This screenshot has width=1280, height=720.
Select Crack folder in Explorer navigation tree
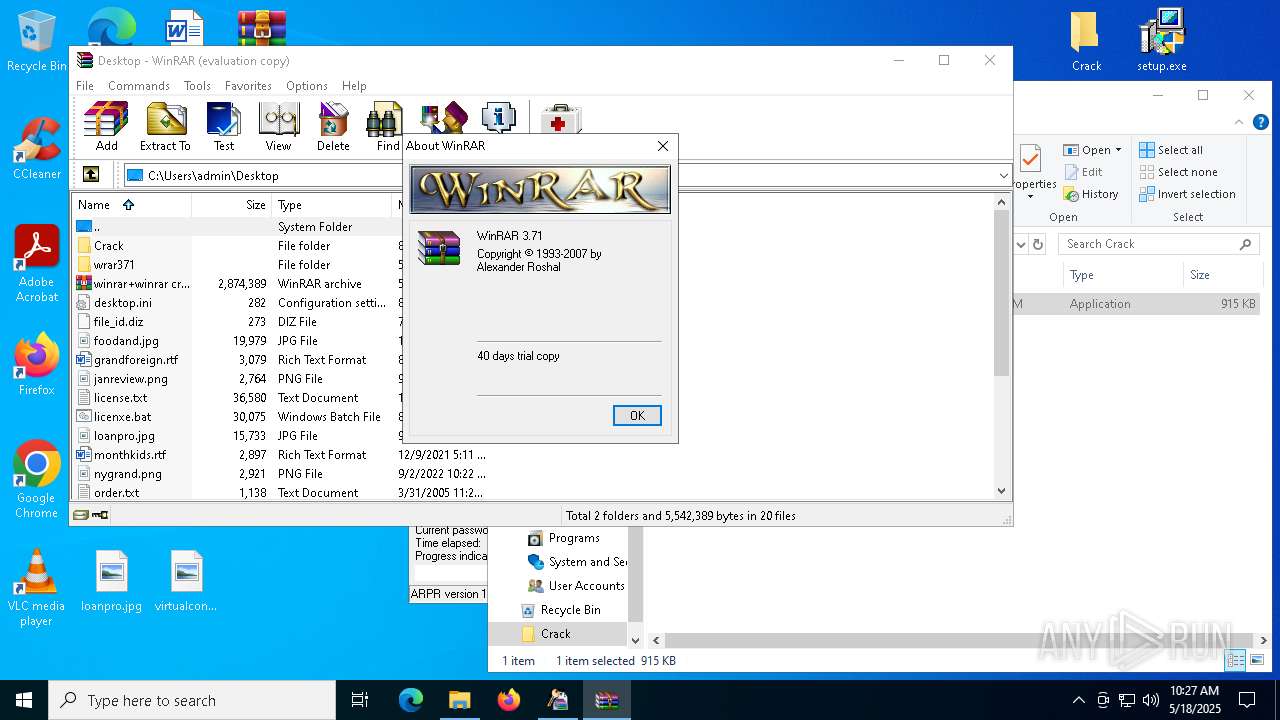pos(555,634)
